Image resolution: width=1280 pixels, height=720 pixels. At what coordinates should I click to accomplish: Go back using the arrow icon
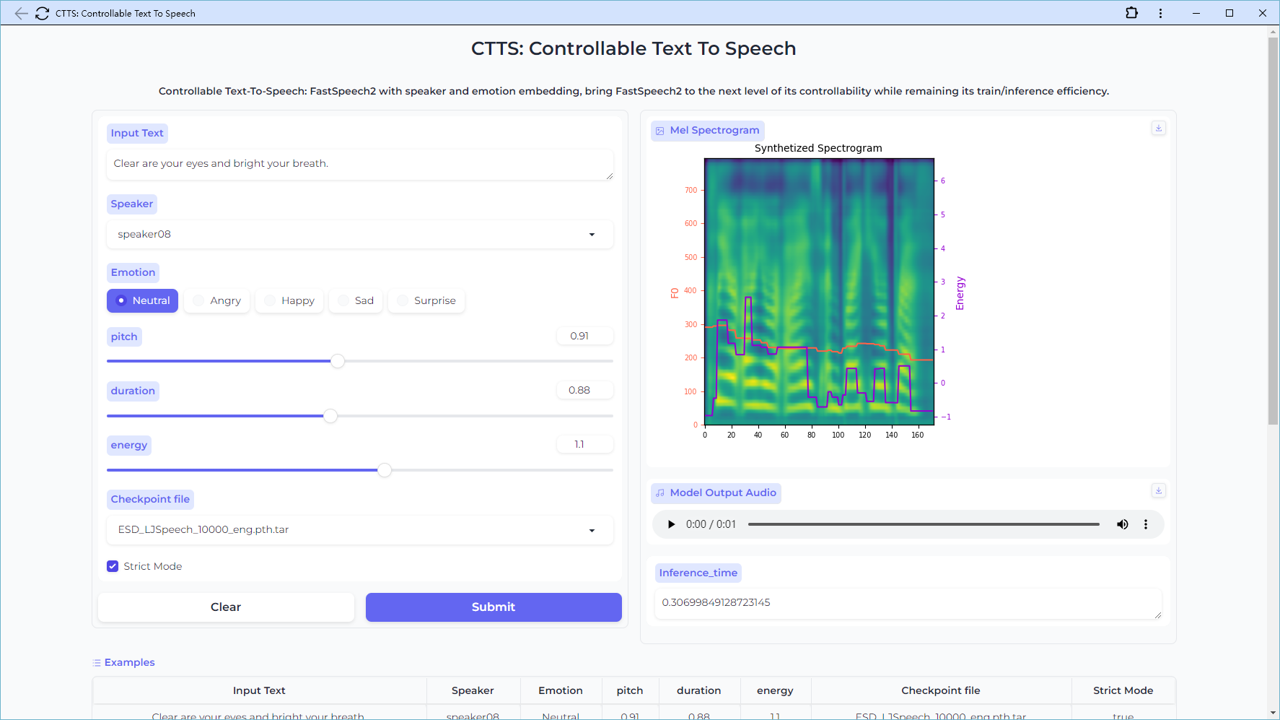21,13
